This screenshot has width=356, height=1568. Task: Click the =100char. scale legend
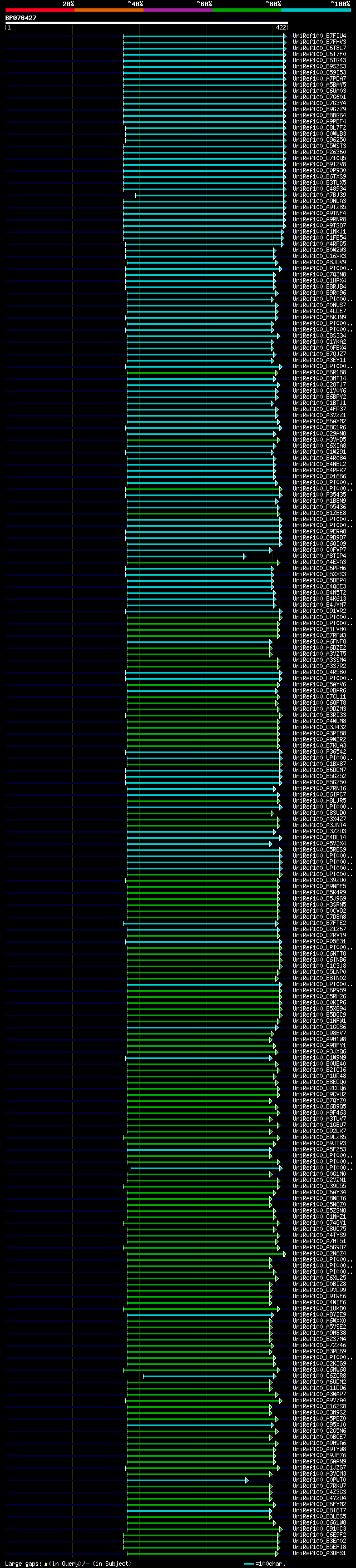coord(264,1563)
